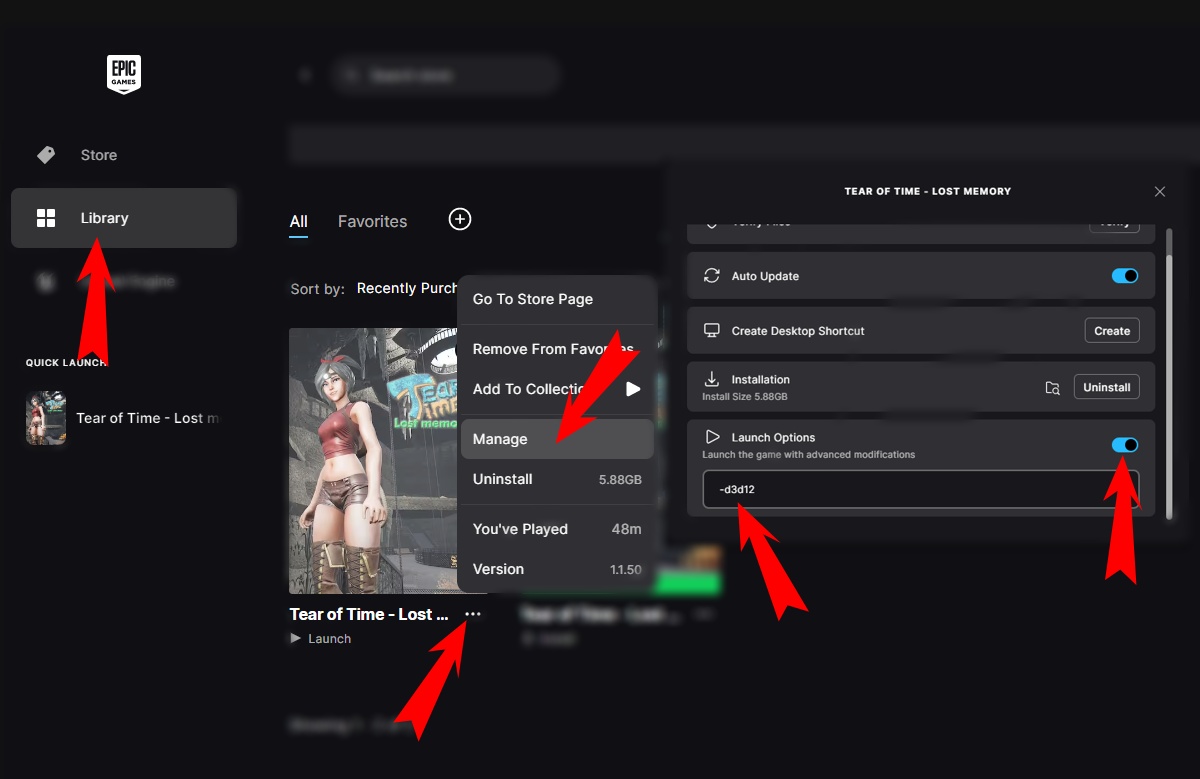Open Tear of Time quick launch thumbnail
This screenshot has width=1200, height=779.
click(46, 418)
